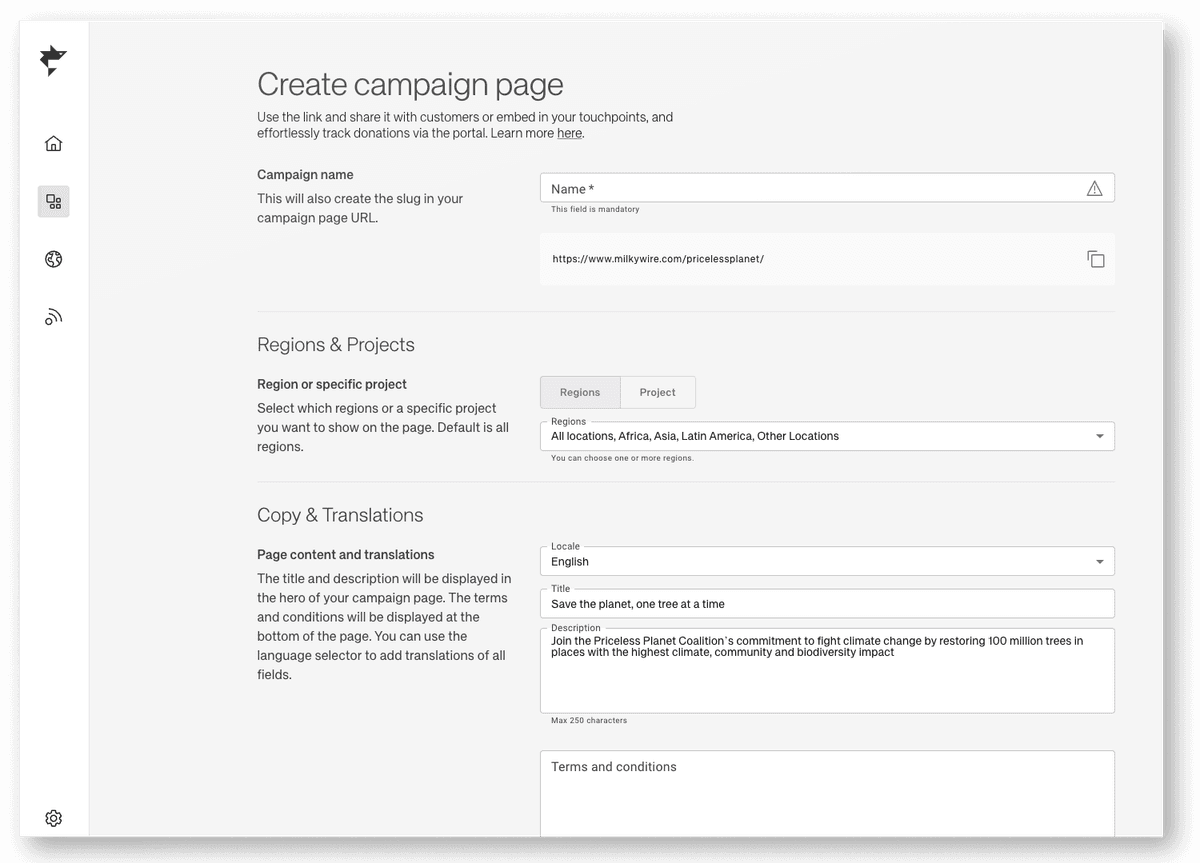Click into the Title input field

[826, 604]
